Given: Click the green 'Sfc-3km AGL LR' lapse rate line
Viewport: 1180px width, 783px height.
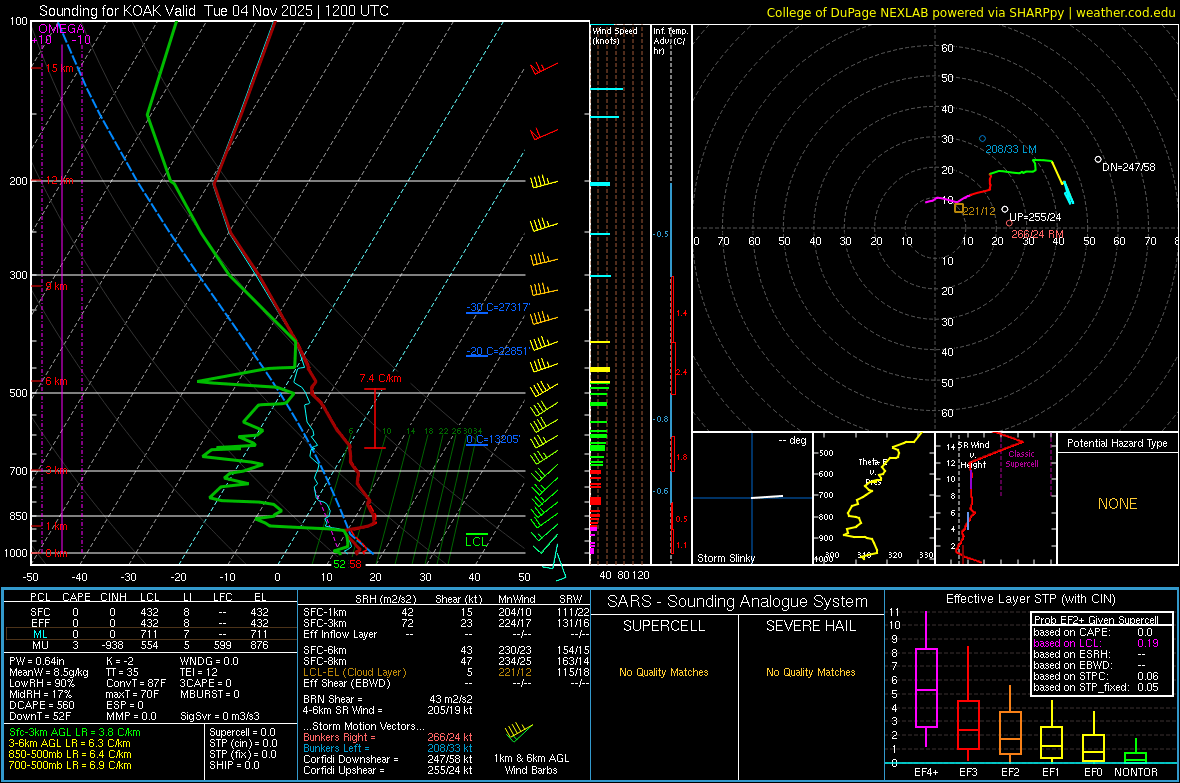Looking at the screenshot, I should (75, 732).
